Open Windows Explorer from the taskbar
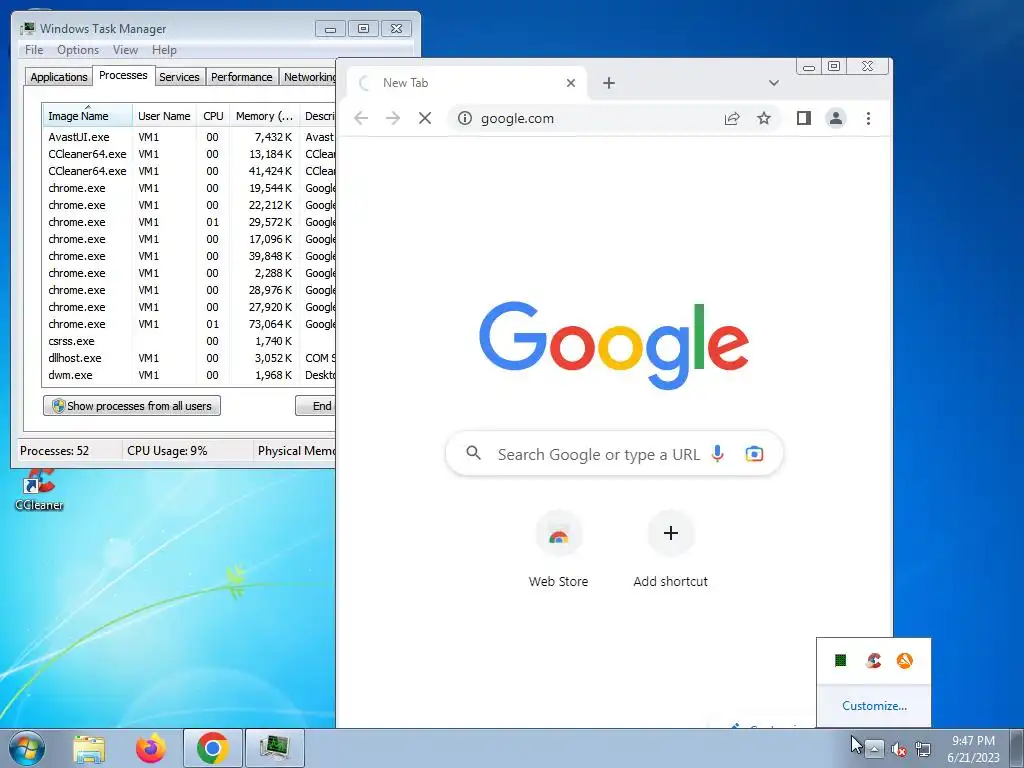This screenshot has width=1024, height=768. coord(89,749)
